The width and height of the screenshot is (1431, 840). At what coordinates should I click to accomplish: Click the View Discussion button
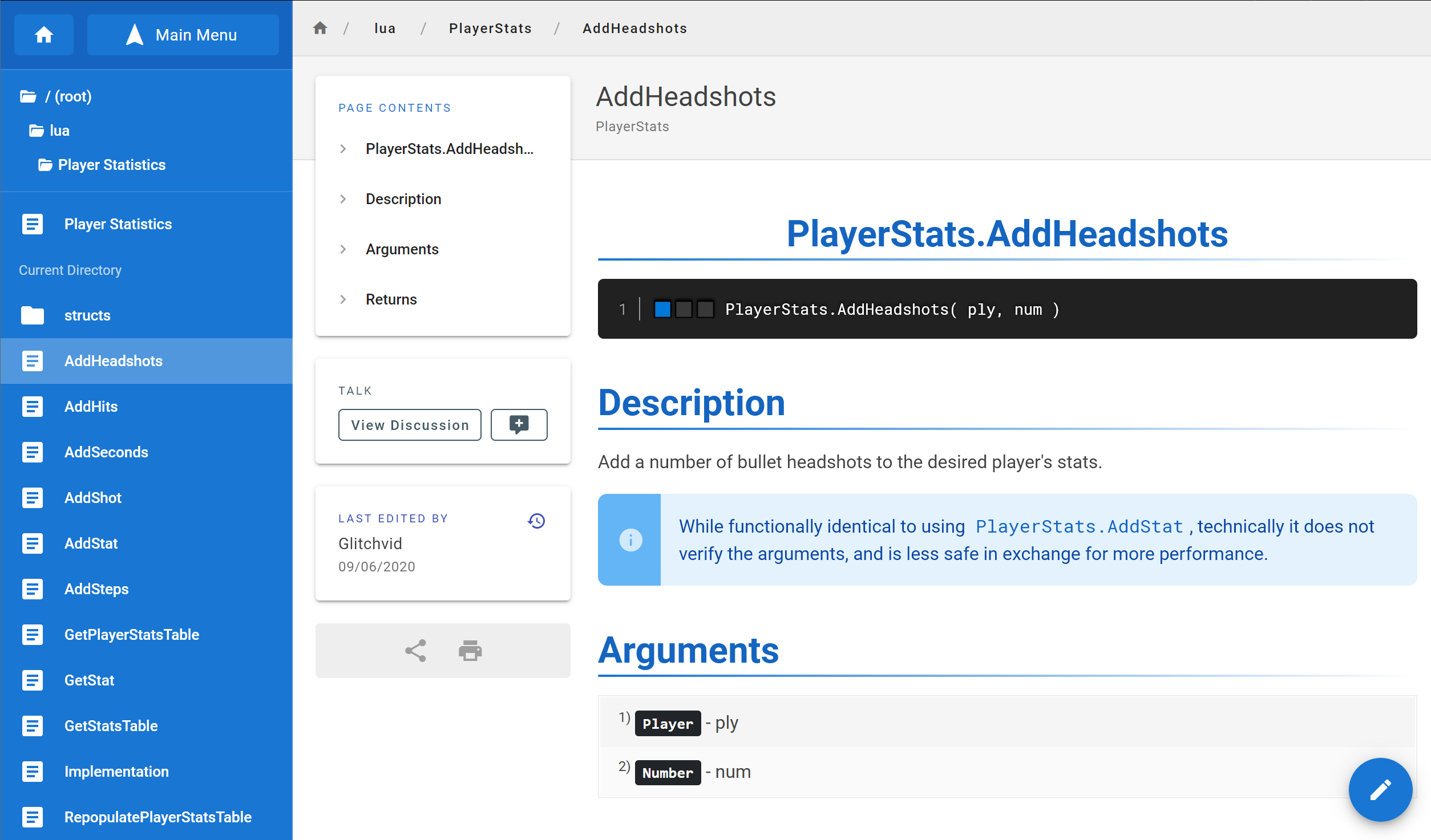pos(410,425)
